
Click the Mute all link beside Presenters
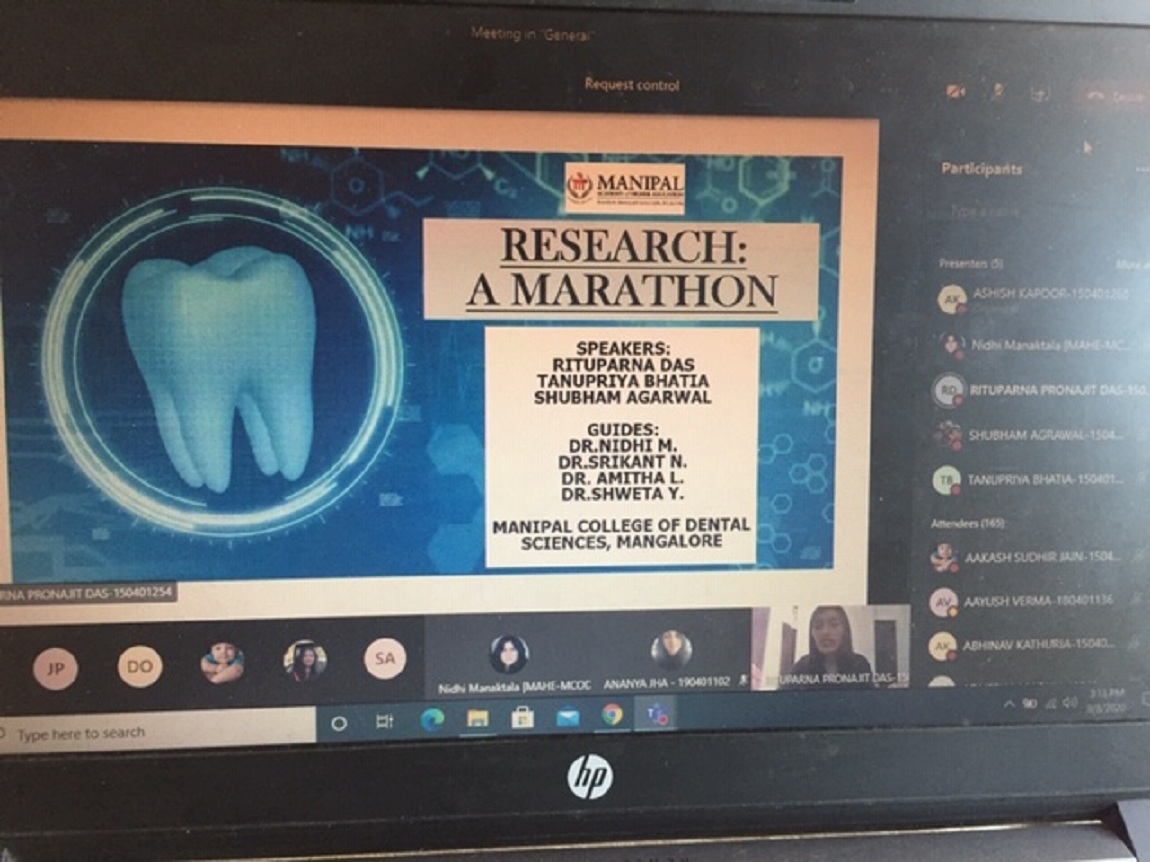(1130, 265)
